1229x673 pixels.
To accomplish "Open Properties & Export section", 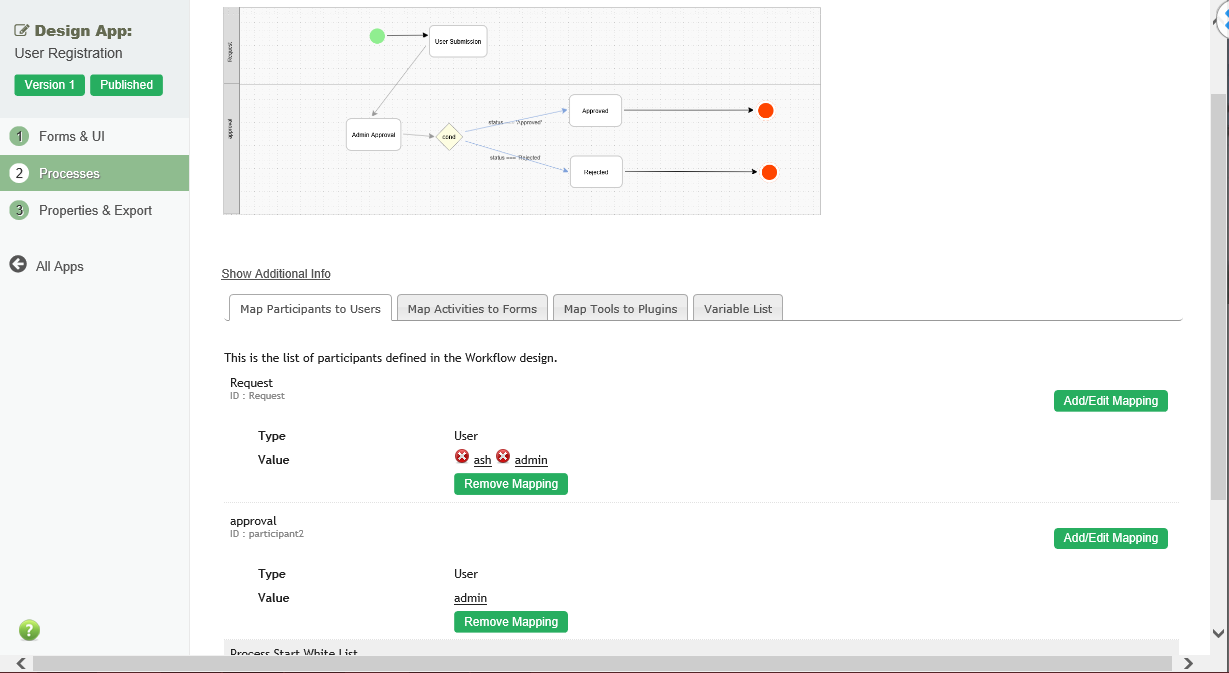I will (x=95, y=210).
